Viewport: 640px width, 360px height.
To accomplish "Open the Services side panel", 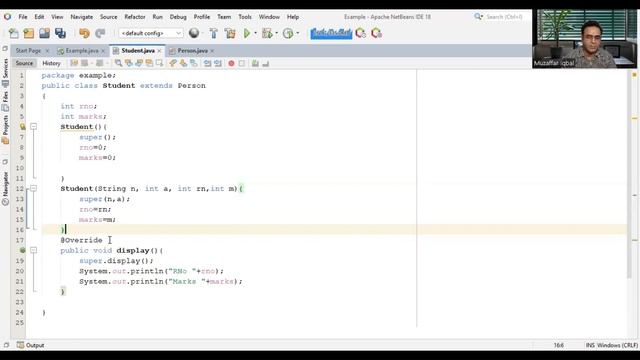I will pyautogui.click(x=5, y=73).
